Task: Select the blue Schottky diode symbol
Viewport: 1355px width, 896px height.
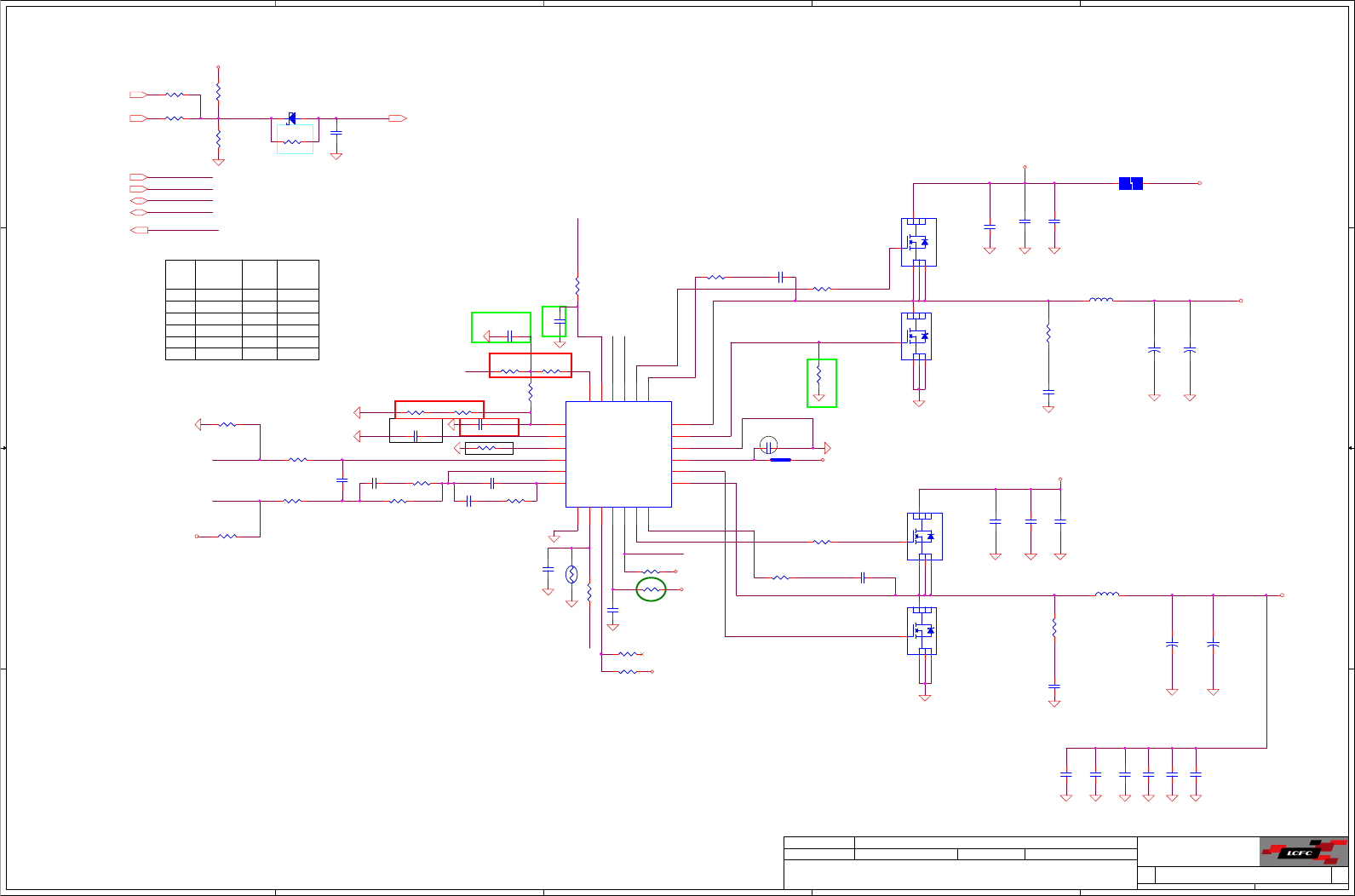Action: pos(291,118)
